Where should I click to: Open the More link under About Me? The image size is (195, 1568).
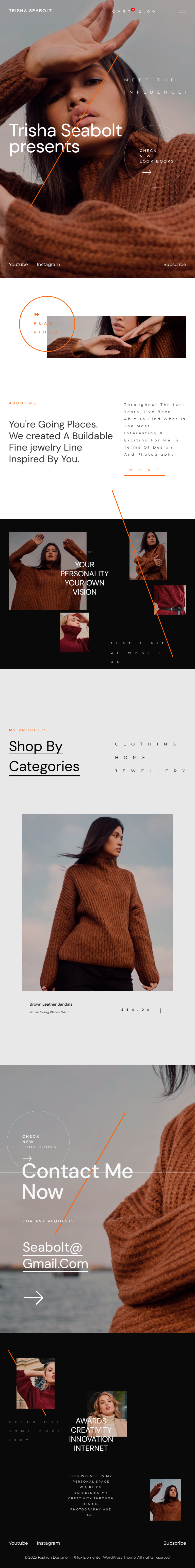pyautogui.click(x=144, y=470)
